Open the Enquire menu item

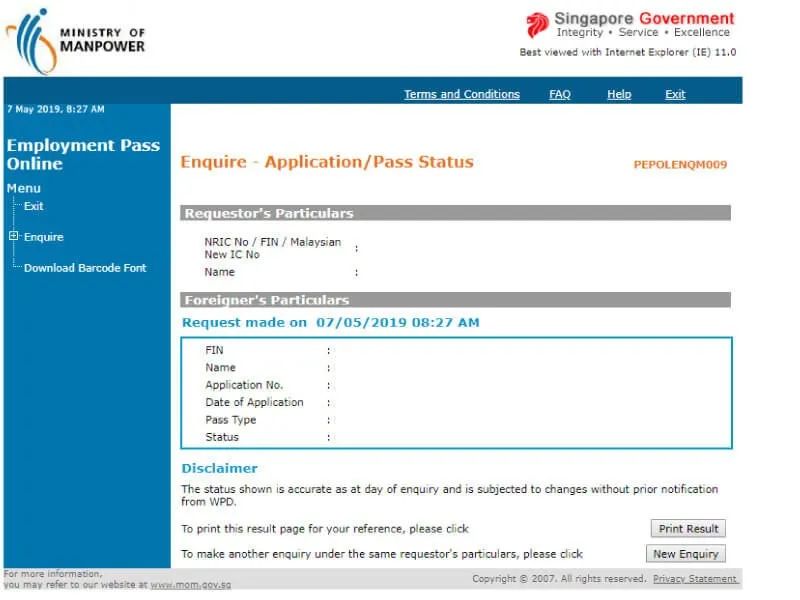pos(43,237)
